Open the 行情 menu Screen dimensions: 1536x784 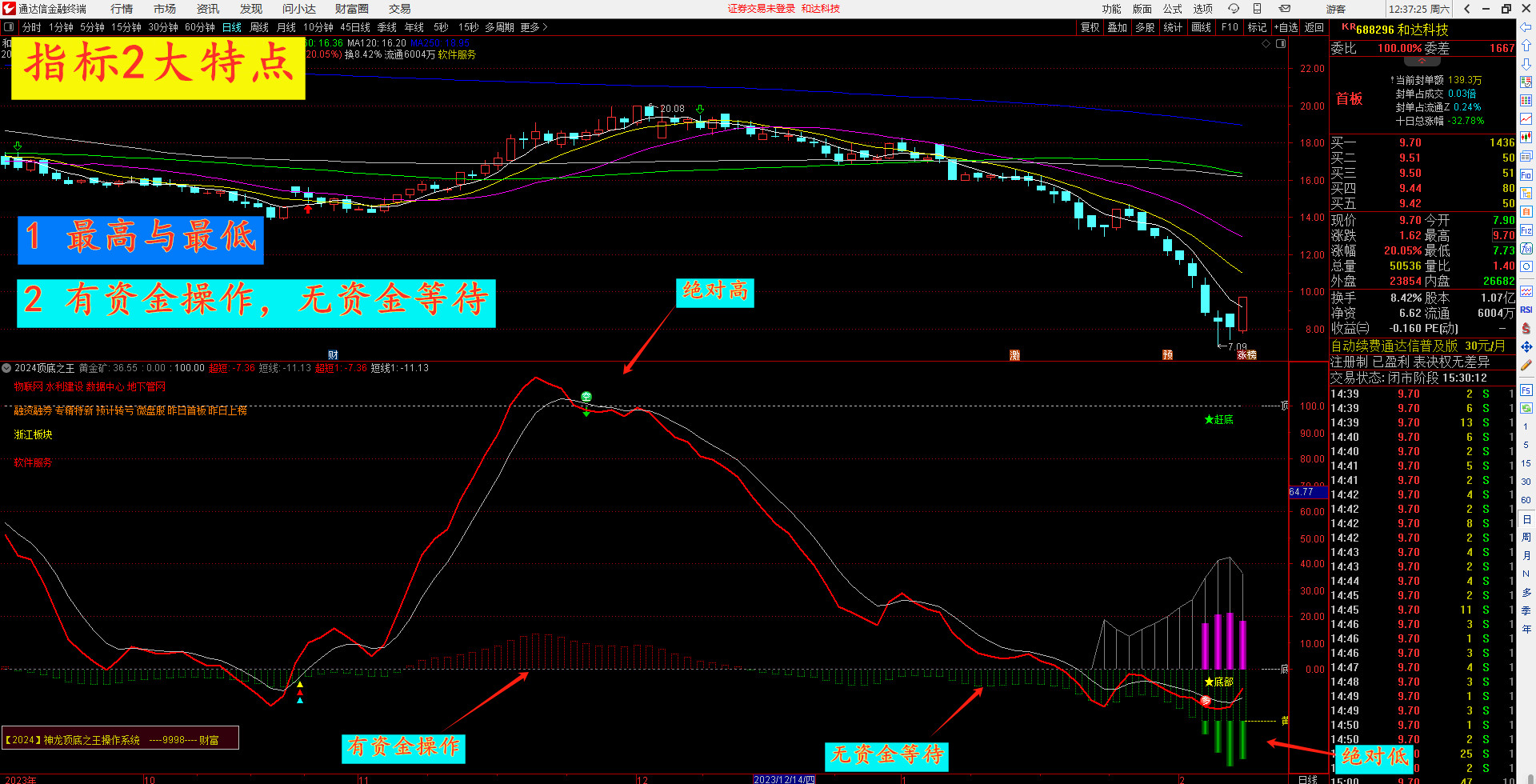click(x=122, y=9)
